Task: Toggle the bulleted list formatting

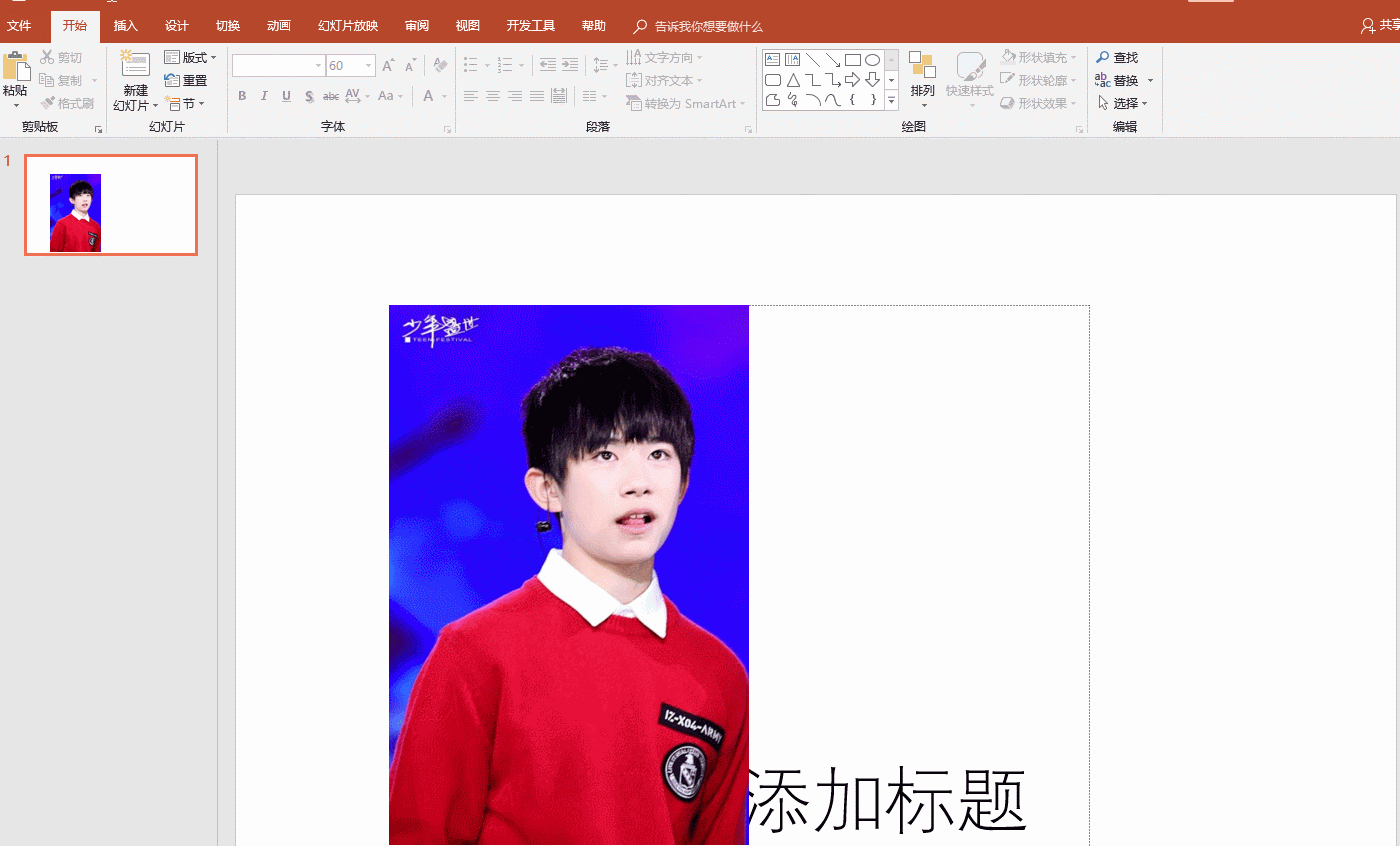Action: click(x=471, y=62)
